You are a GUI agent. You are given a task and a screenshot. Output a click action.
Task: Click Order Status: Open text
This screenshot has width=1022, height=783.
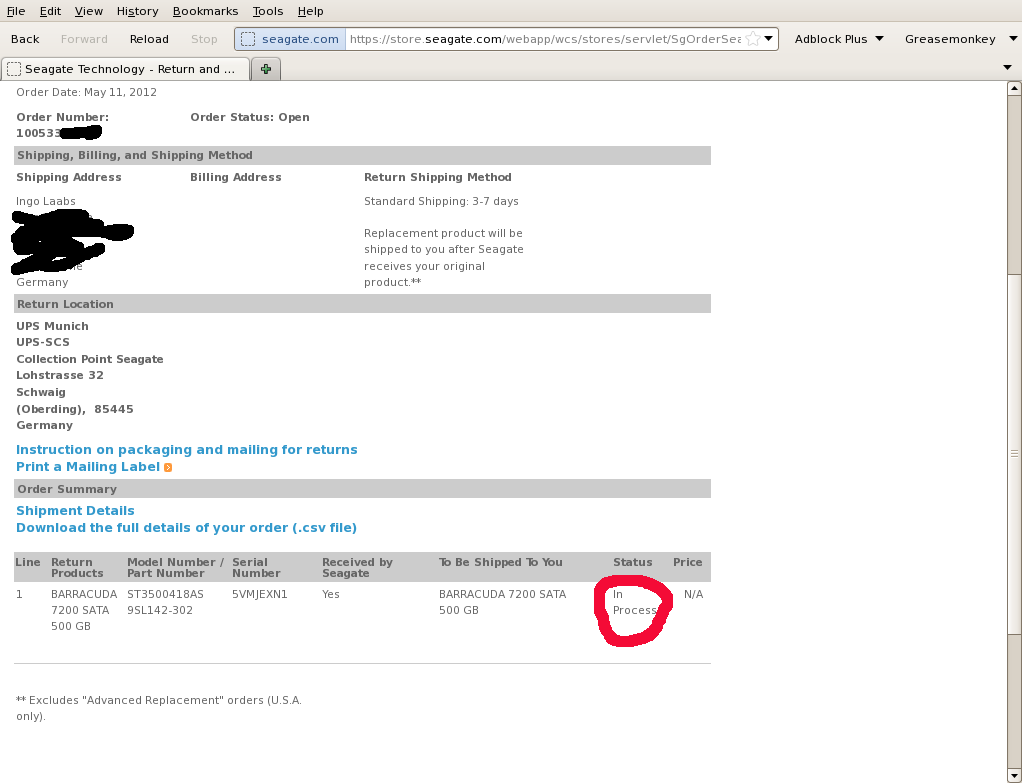coord(250,117)
